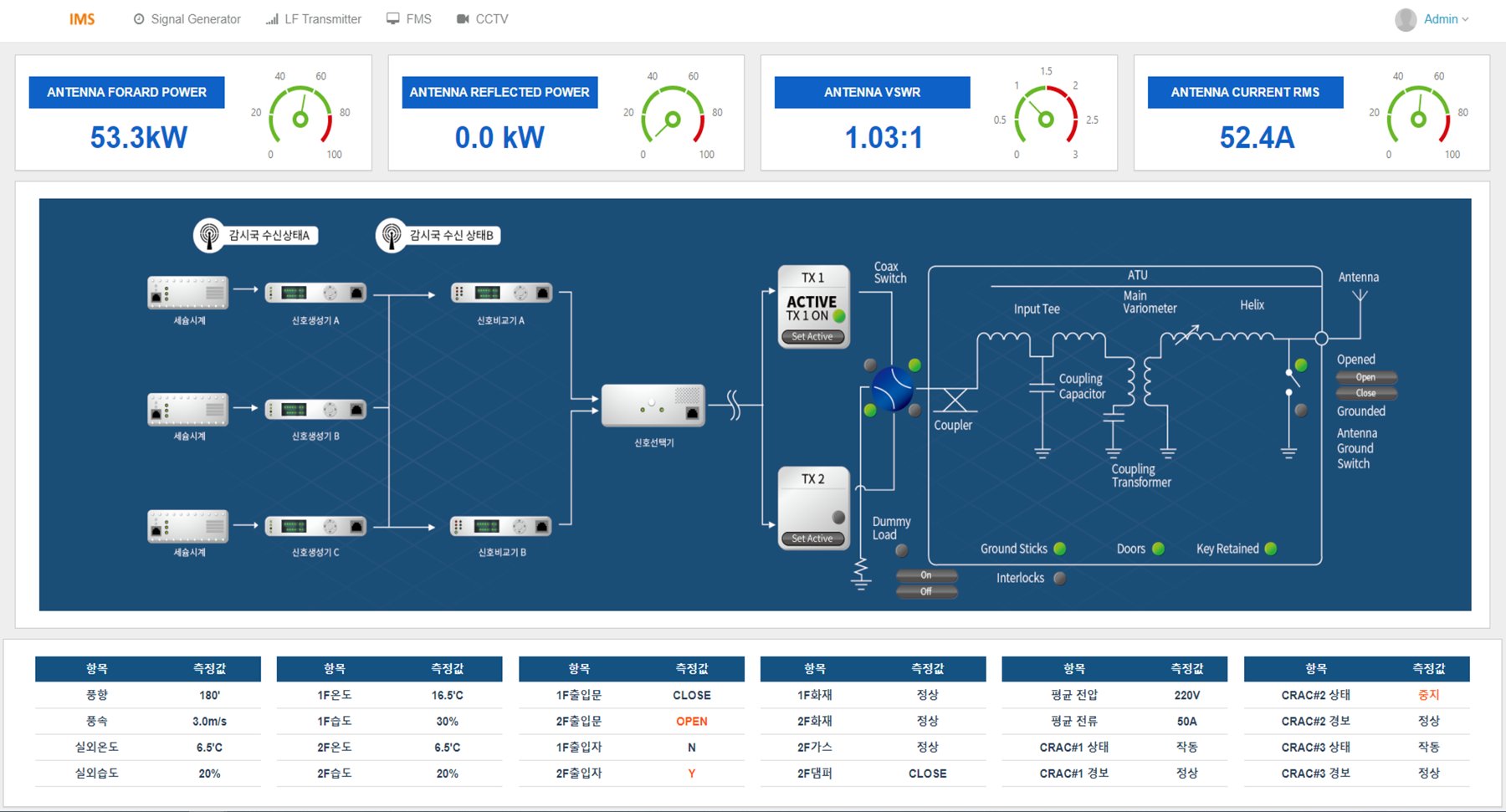Click the 중지 status for CRAC#2 상태
The width and height of the screenshot is (1506, 812).
pos(1429,695)
